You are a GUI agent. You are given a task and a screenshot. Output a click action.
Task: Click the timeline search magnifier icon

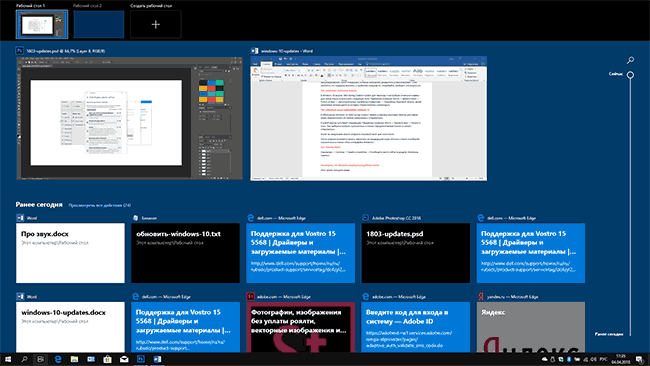tap(630, 61)
